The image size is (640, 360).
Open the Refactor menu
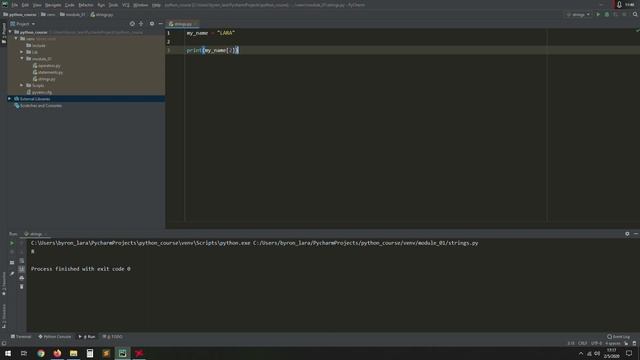(x=86, y=5)
